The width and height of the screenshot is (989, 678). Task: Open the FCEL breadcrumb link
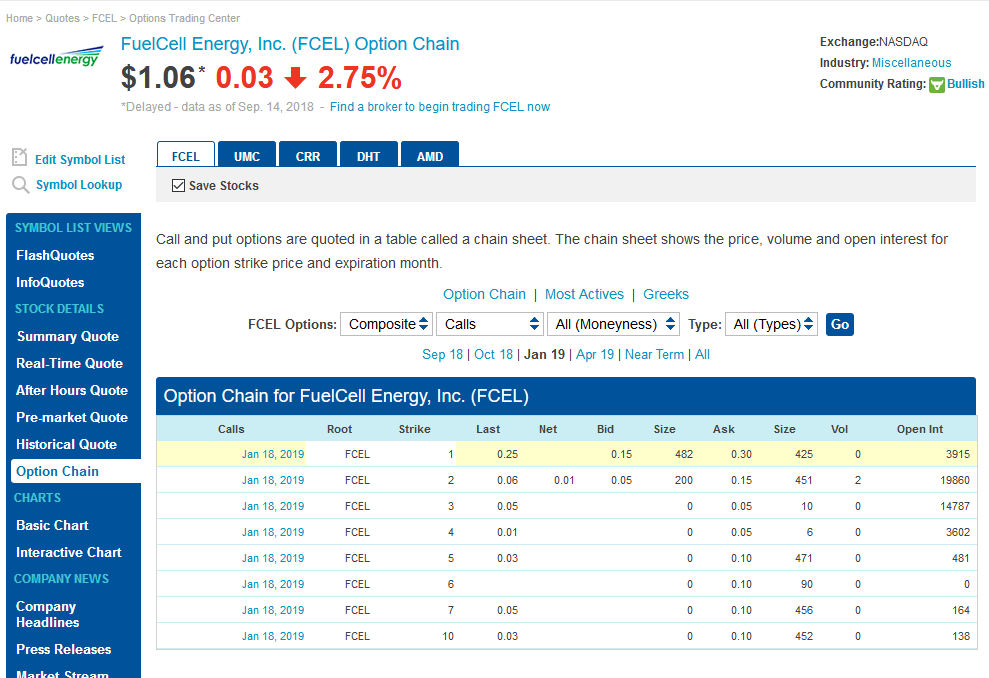[104, 18]
